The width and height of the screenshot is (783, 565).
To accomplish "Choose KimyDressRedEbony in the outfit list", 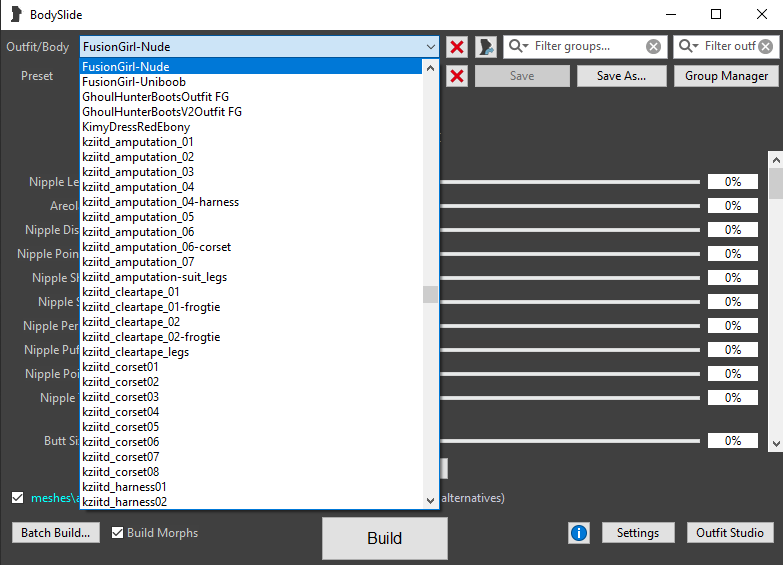I will coord(136,127).
